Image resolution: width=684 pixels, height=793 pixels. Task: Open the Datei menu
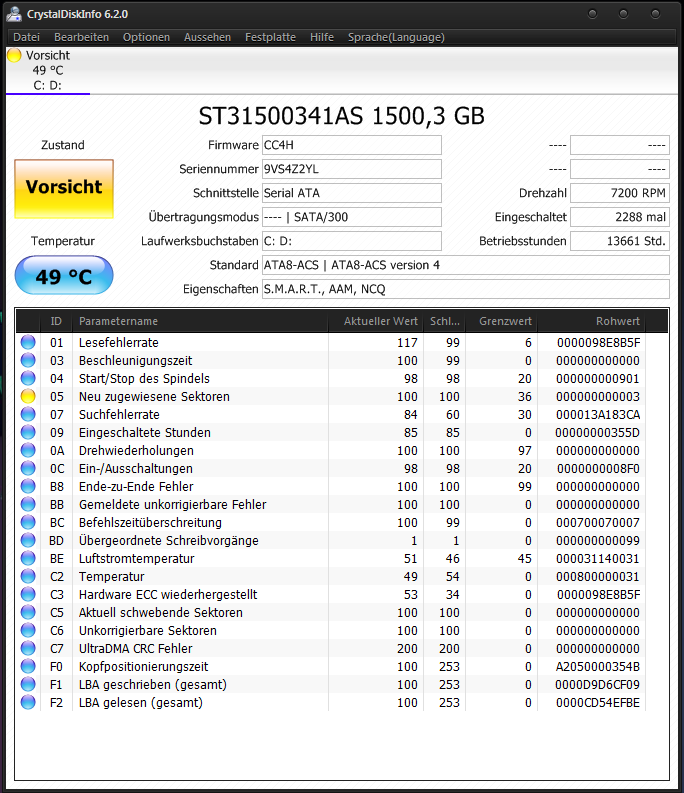pyautogui.click(x=26, y=37)
